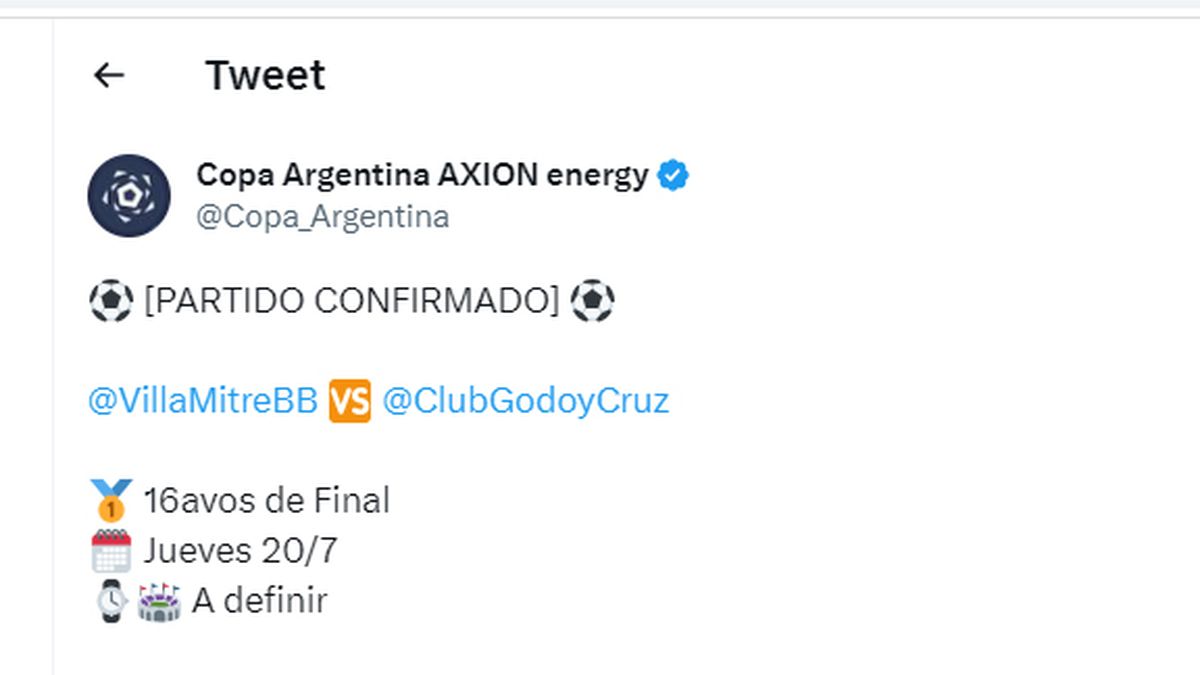Open the Copa Argentina profile avatar

128,195
